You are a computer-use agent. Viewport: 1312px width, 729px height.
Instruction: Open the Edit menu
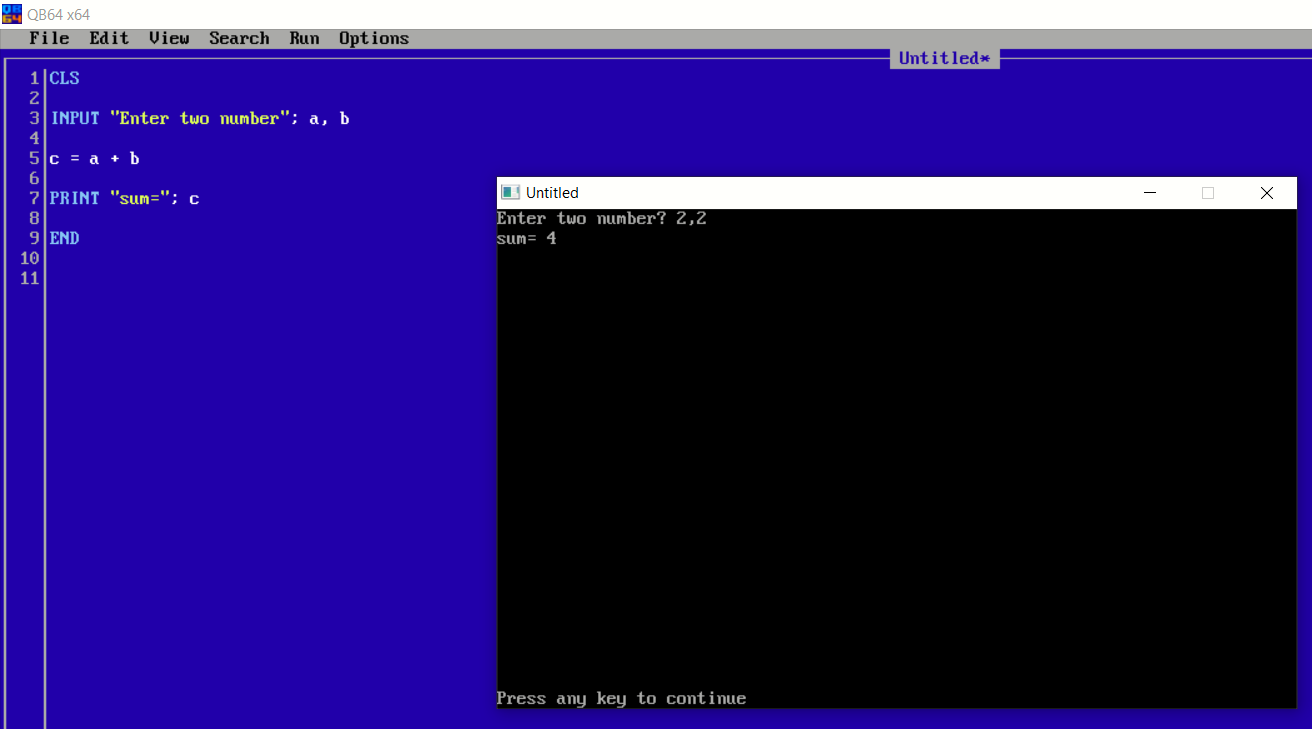click(x=109, y=38)
